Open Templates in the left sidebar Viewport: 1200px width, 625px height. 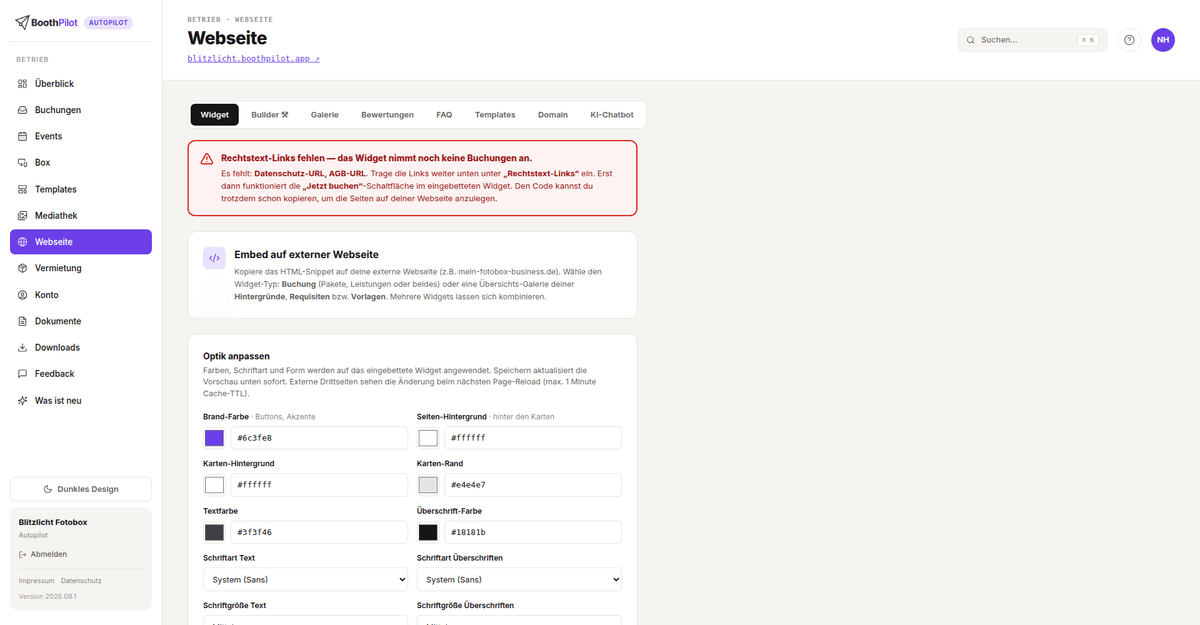[x=81, y=189]
